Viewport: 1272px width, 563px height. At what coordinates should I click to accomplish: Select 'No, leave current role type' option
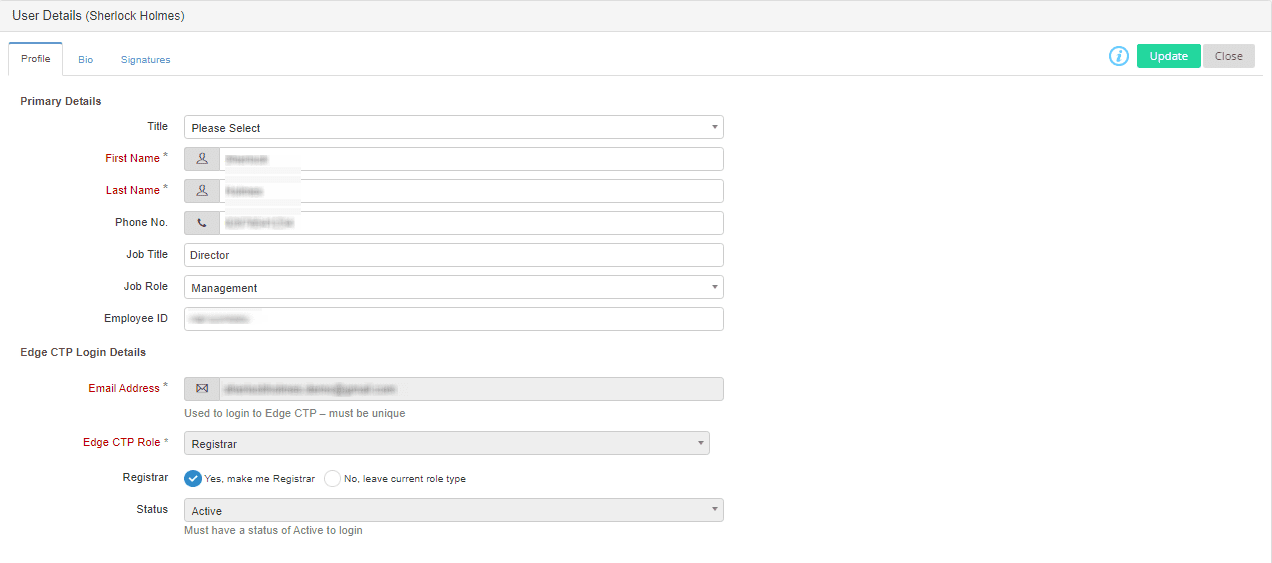coord(332,478)
